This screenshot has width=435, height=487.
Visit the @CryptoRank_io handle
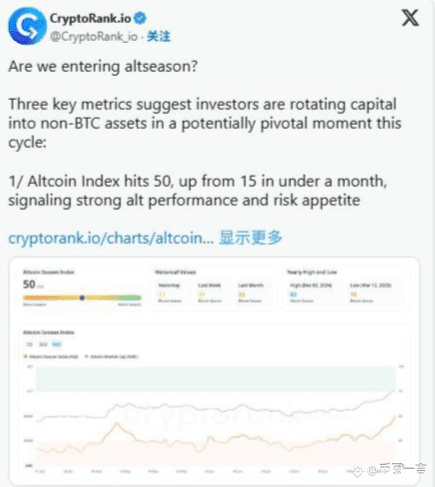pyautogui.click(x=94, y=36)
